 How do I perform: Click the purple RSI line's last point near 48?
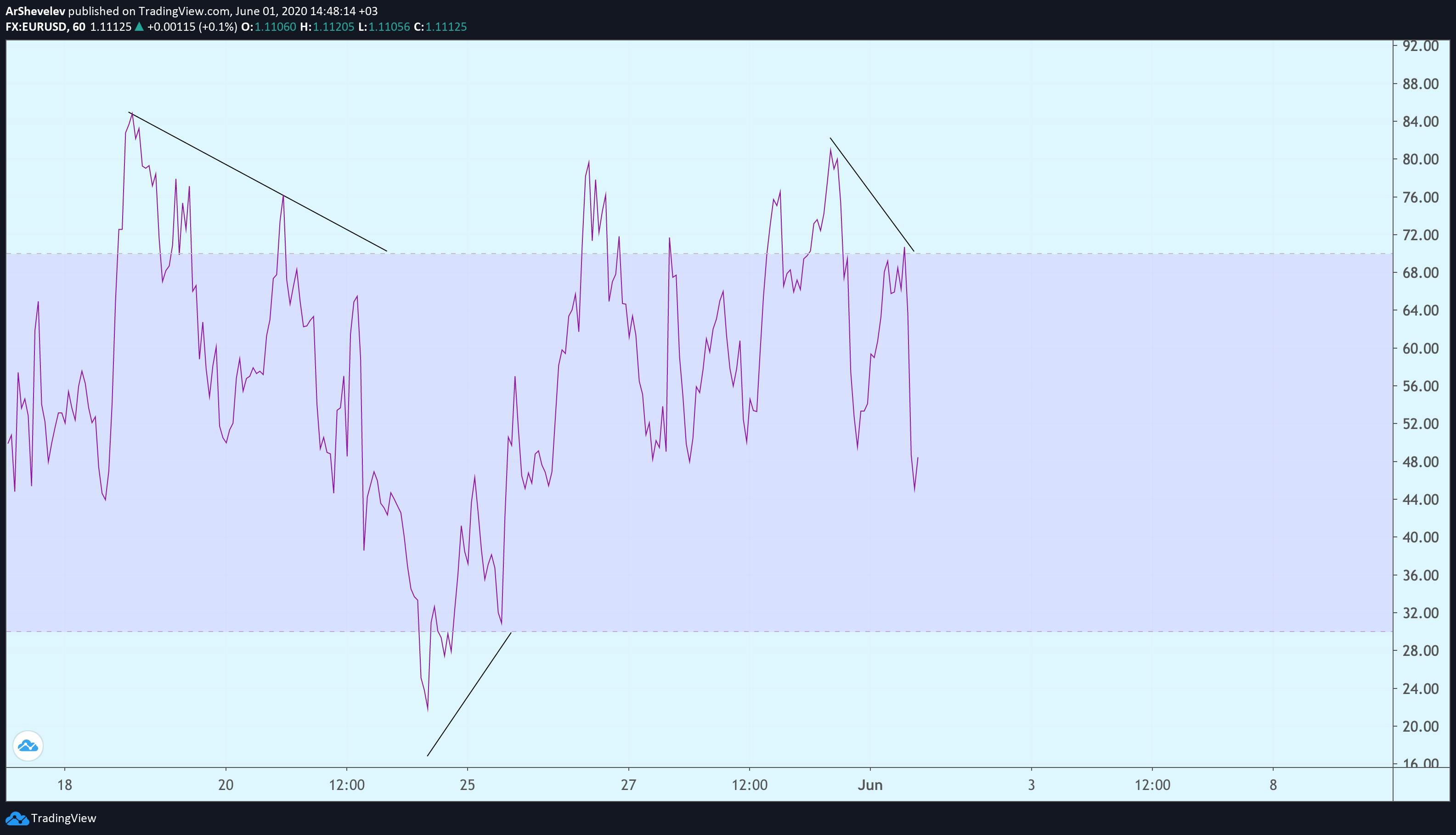(918, 458)
